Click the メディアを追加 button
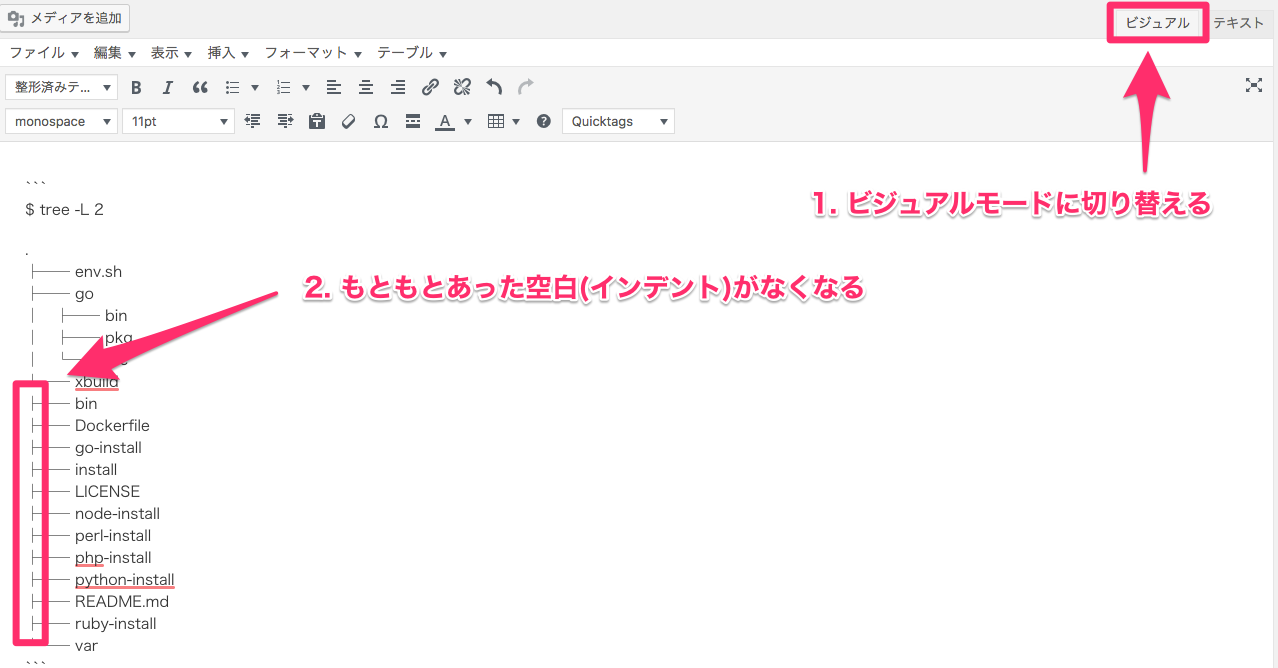1278x668 pixels. (66, 17)
